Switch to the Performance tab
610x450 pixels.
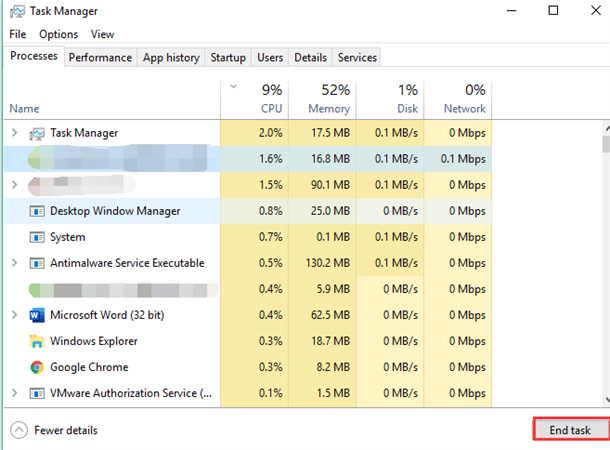click(100, 58)
